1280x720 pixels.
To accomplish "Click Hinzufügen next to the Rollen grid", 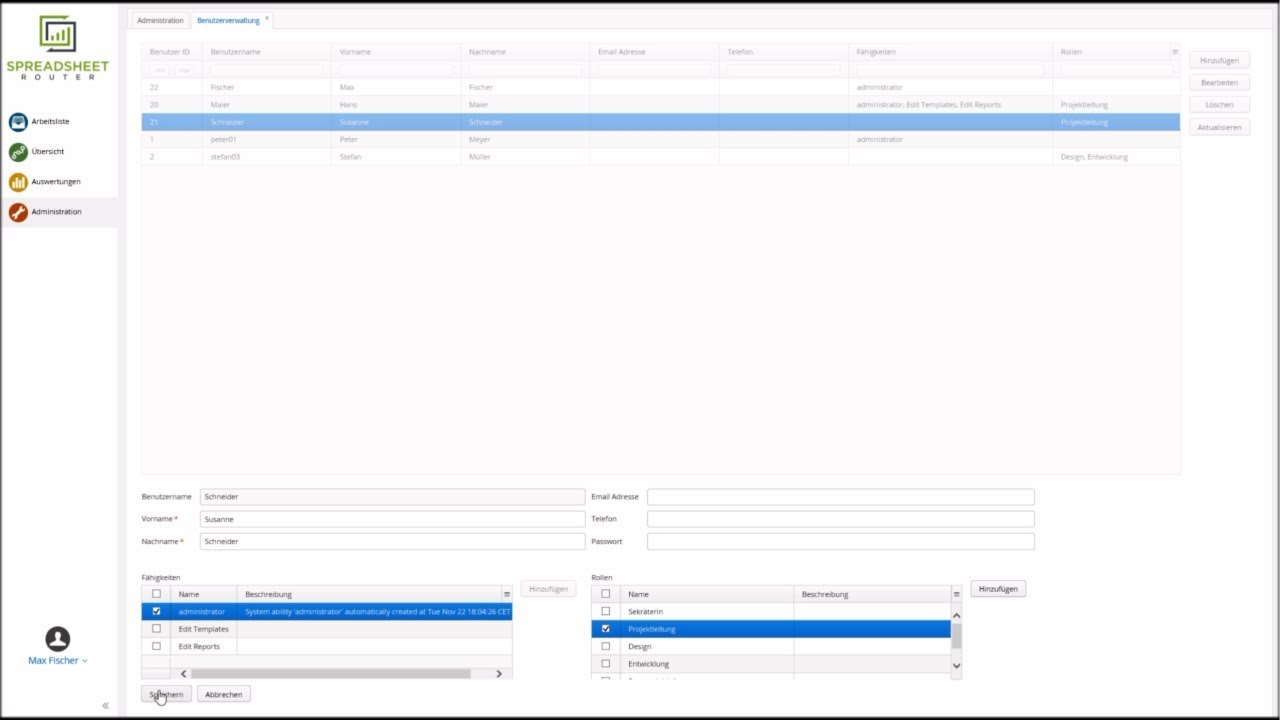I will click(998, 589).
